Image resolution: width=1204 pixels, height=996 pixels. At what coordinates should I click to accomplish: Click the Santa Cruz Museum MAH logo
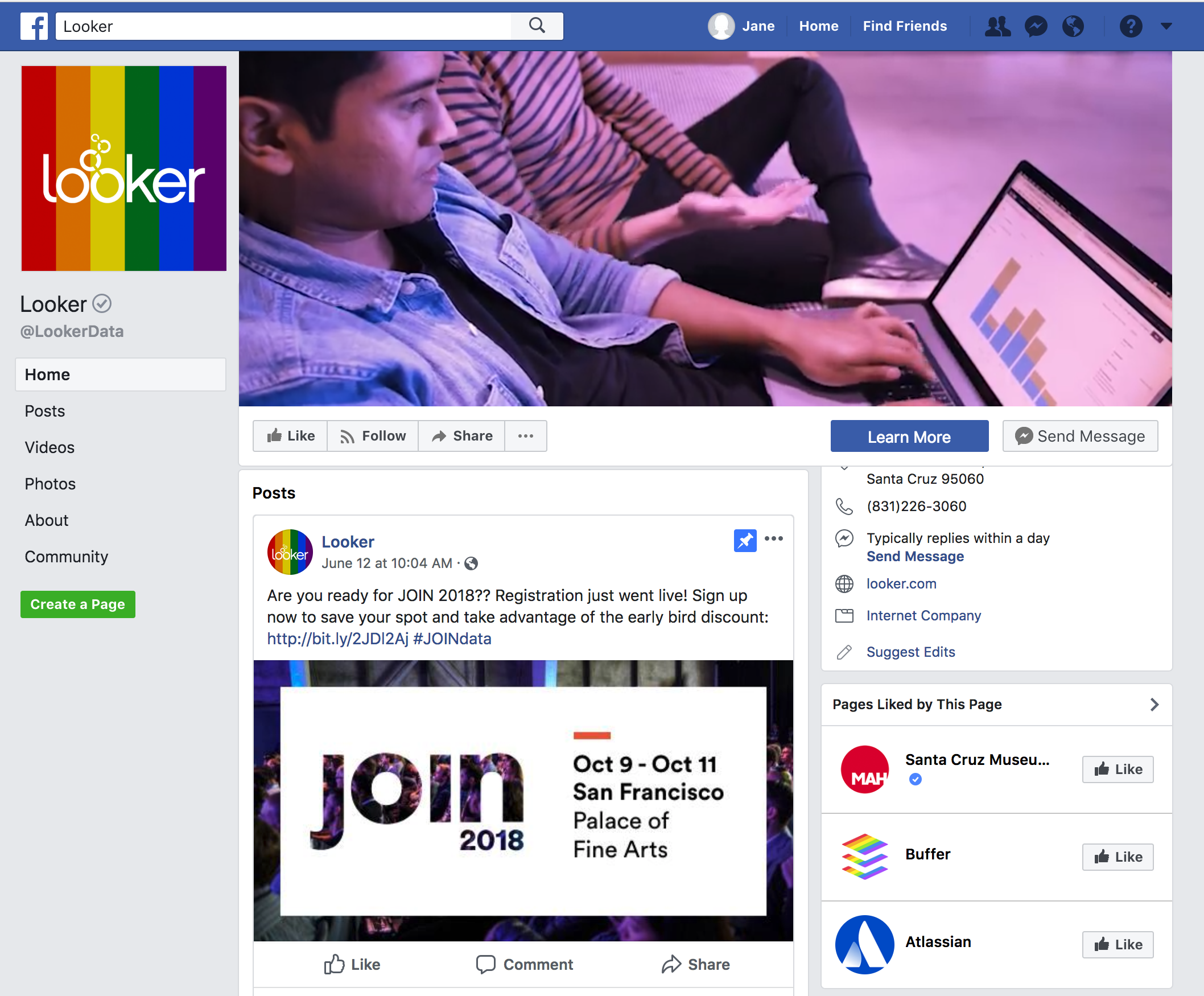[864, 769]
